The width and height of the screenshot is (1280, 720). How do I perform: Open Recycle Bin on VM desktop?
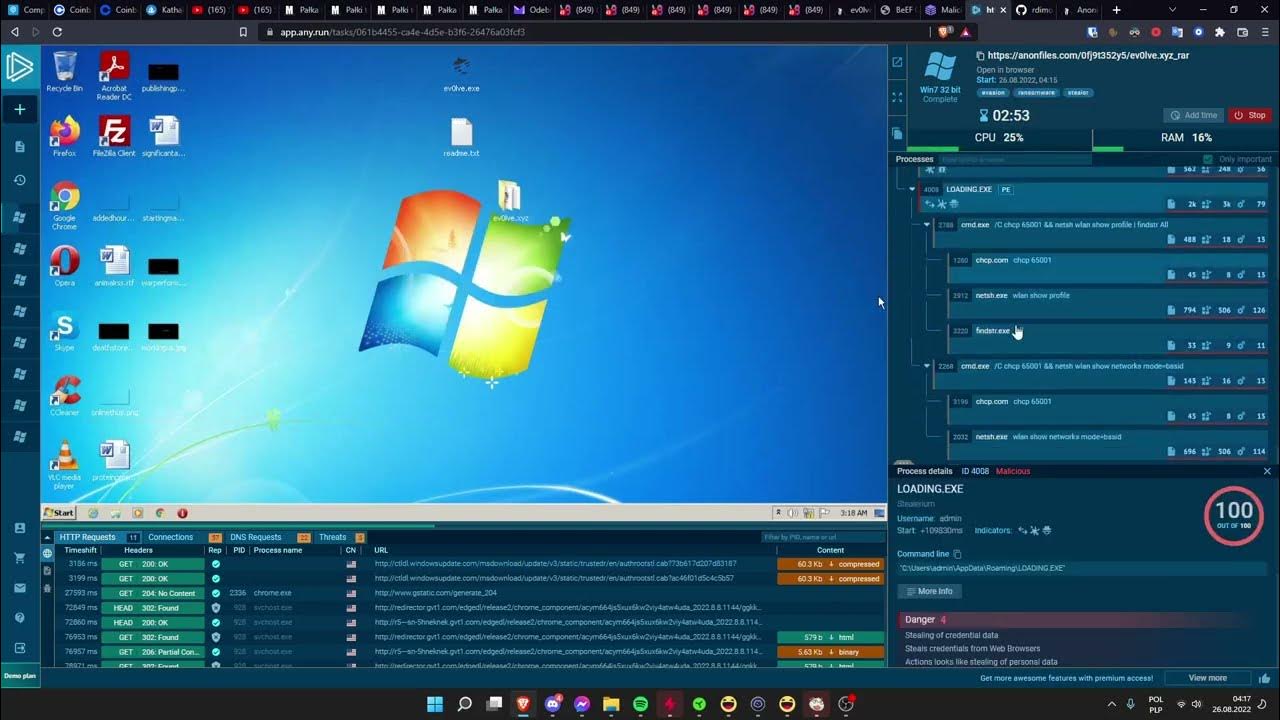coord(64,72)
